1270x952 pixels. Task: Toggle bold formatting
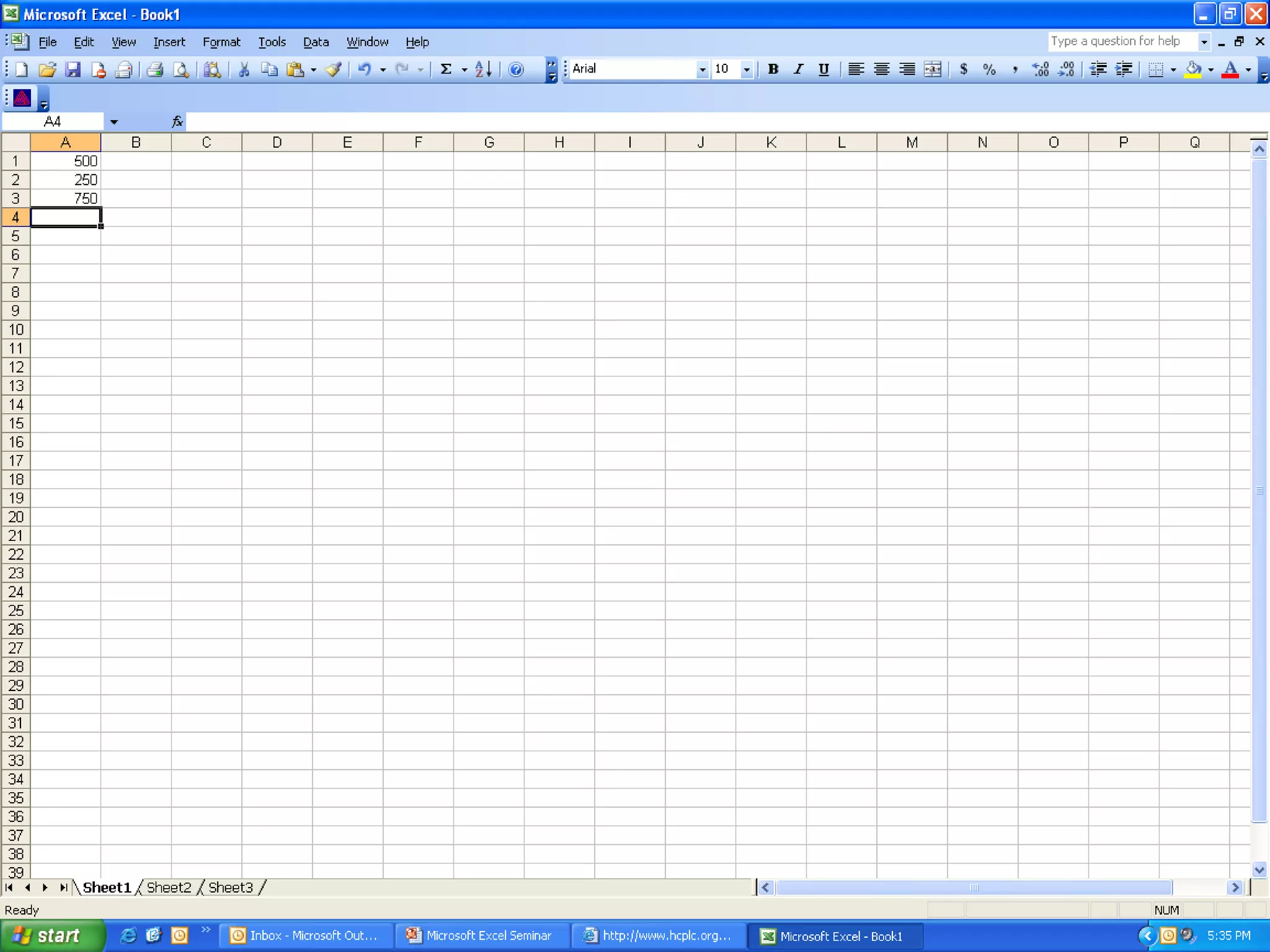click(x=773, y=69)
